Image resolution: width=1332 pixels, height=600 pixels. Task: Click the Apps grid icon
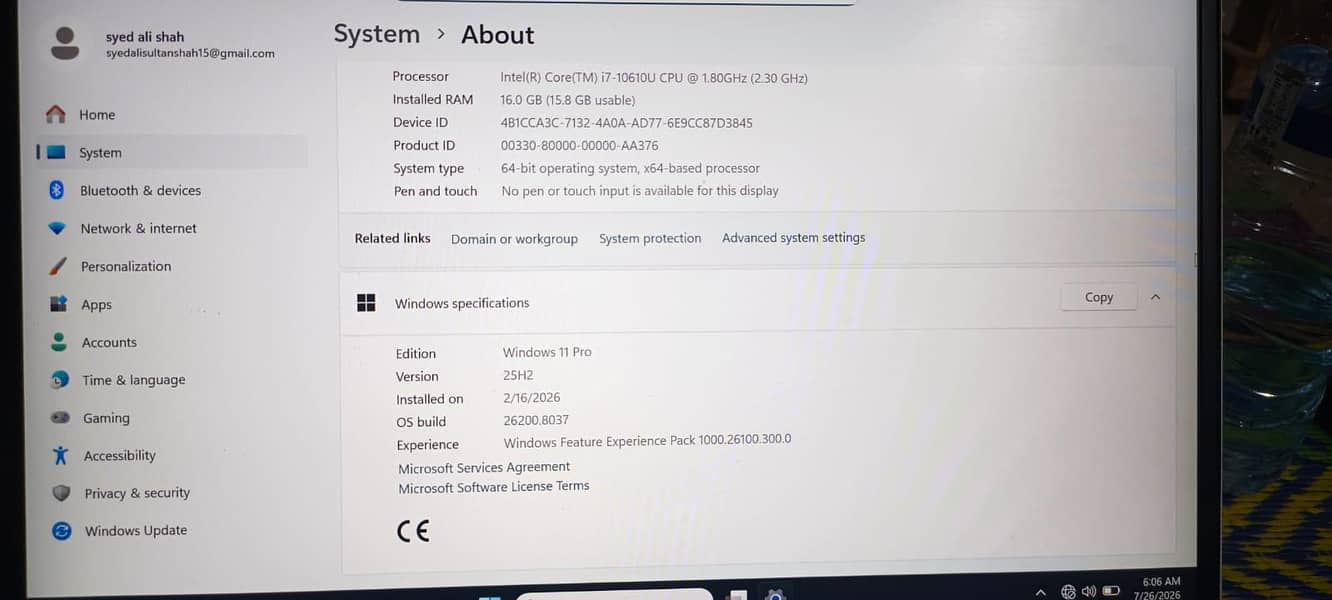59,304
